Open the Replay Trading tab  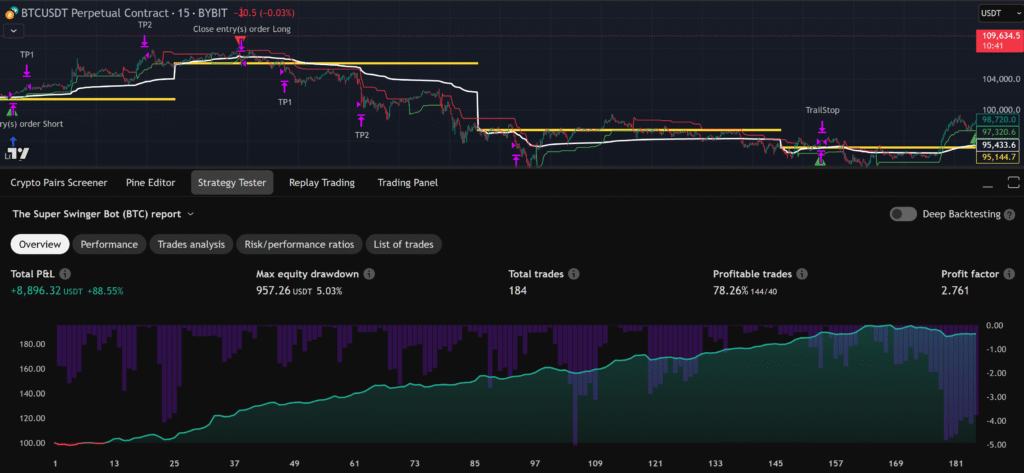[x=322, y=183]
